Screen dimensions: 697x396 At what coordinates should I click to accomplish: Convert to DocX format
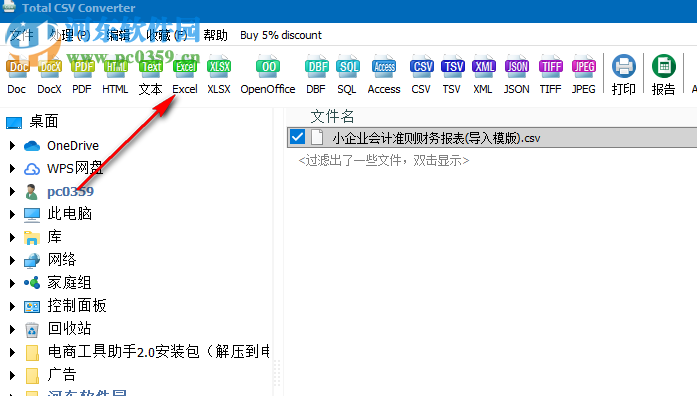pos(49,76)
